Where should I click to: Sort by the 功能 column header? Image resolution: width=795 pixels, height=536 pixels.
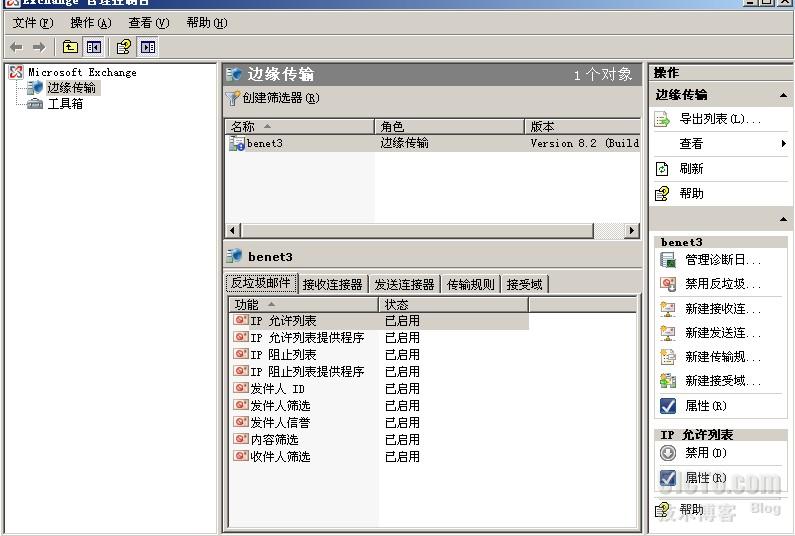click(x=304, y=305)
